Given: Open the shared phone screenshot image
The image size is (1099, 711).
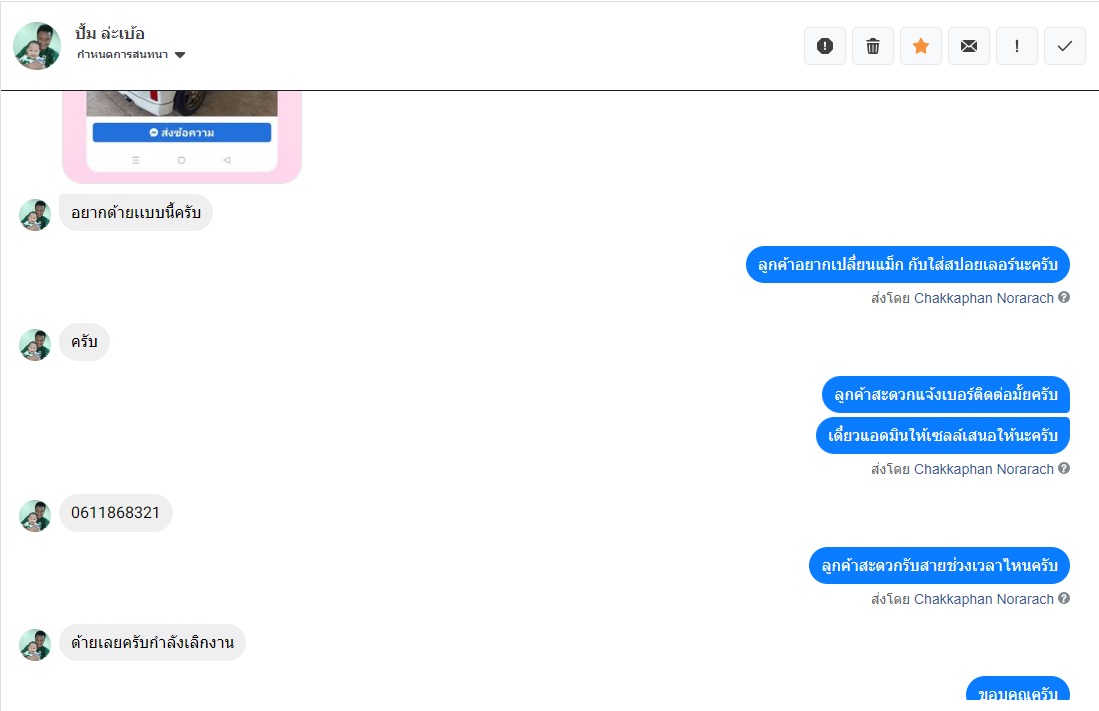Looking at the screenshot, I should (182, 137).
